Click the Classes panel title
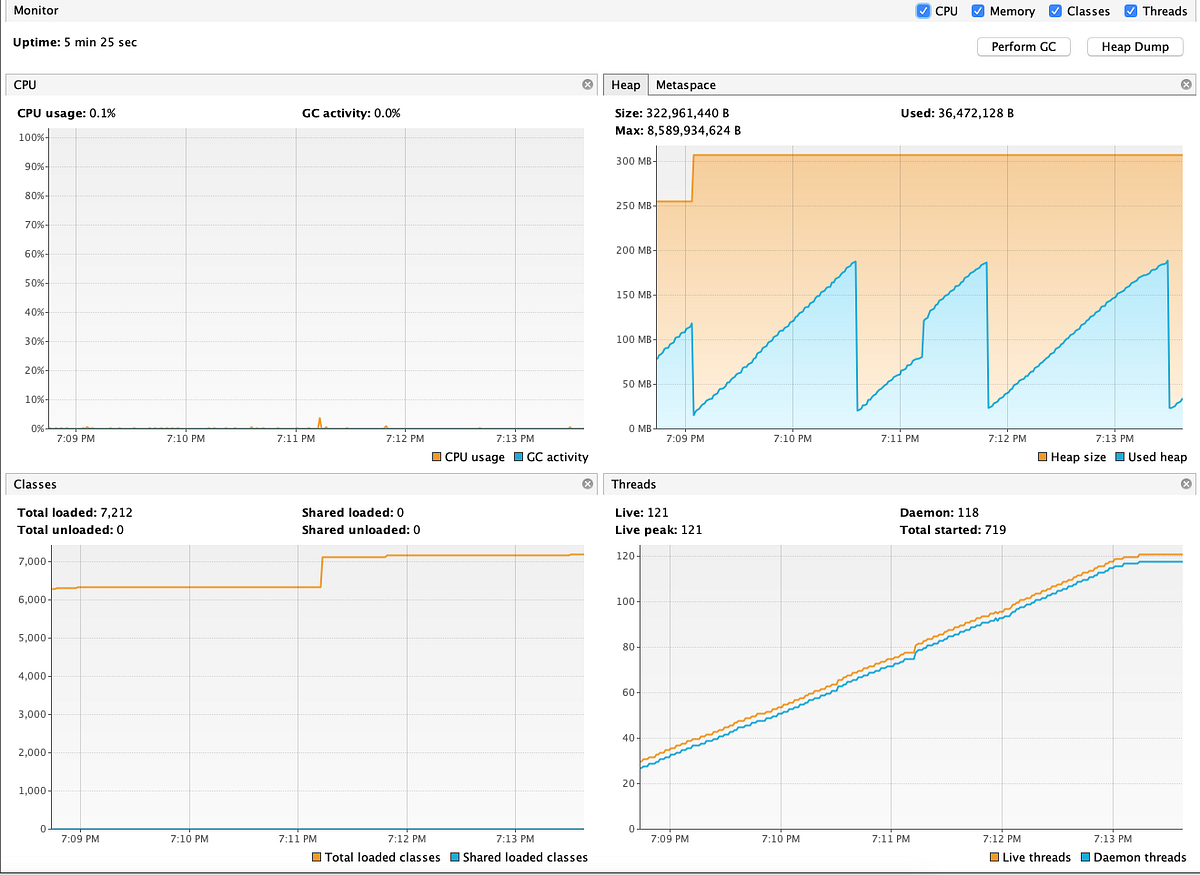The image size is (1200, 876). (35, 484)
